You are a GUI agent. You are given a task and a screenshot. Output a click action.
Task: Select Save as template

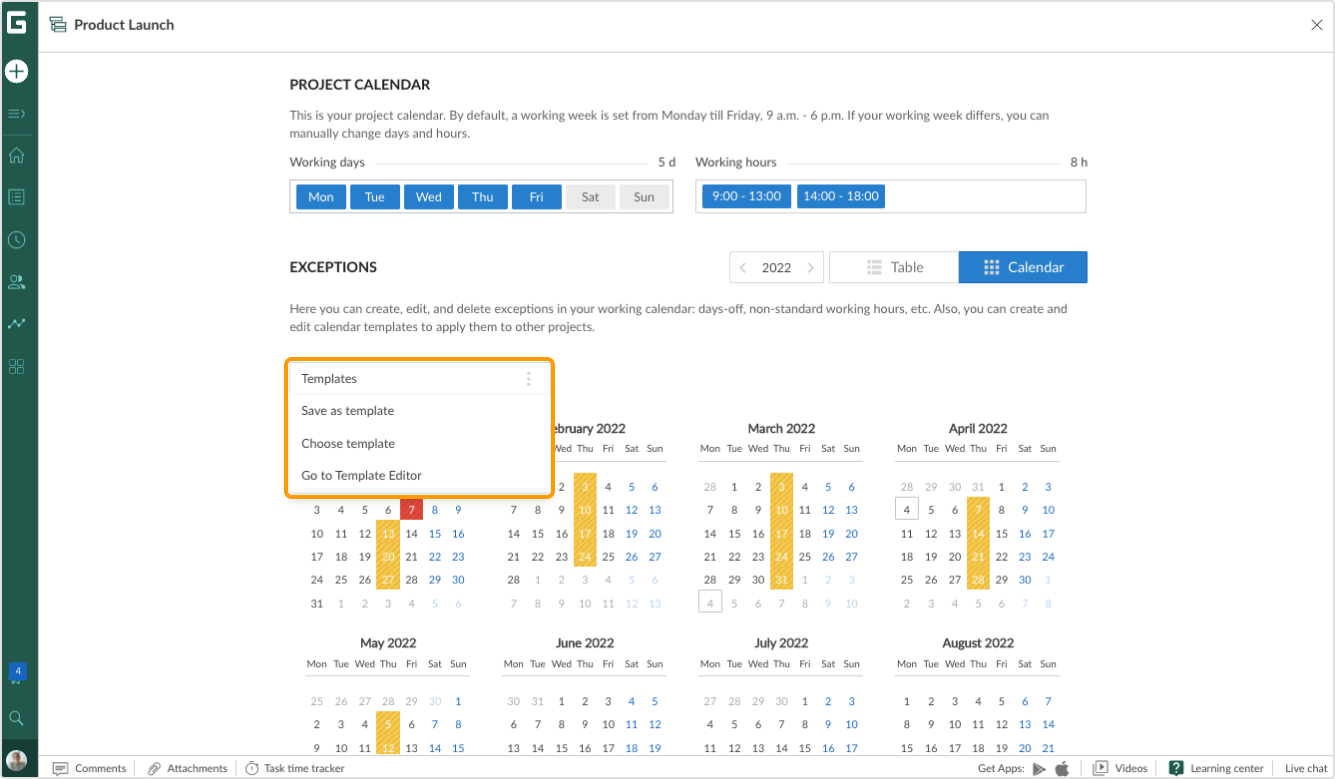point(347,410)
